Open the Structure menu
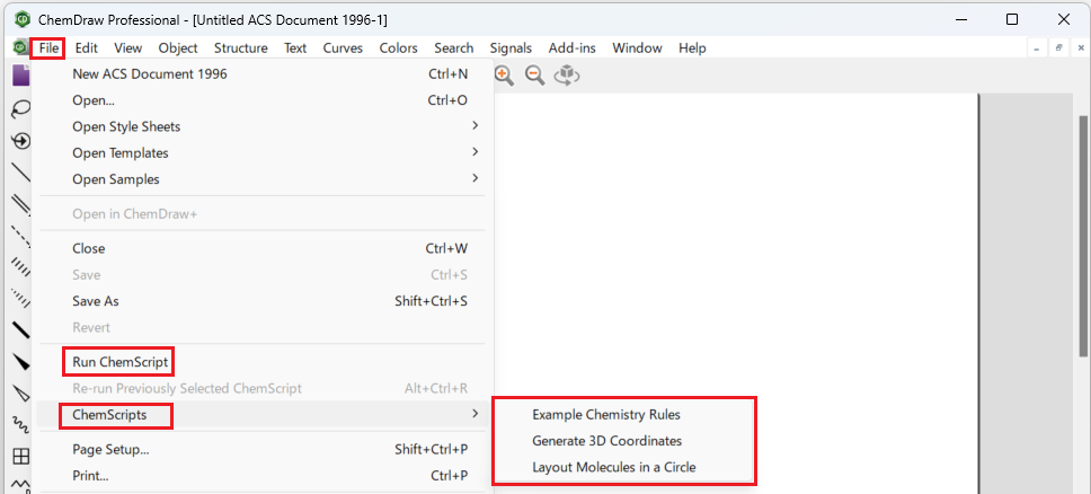The image size is (1091, 494). coord(240,48)
